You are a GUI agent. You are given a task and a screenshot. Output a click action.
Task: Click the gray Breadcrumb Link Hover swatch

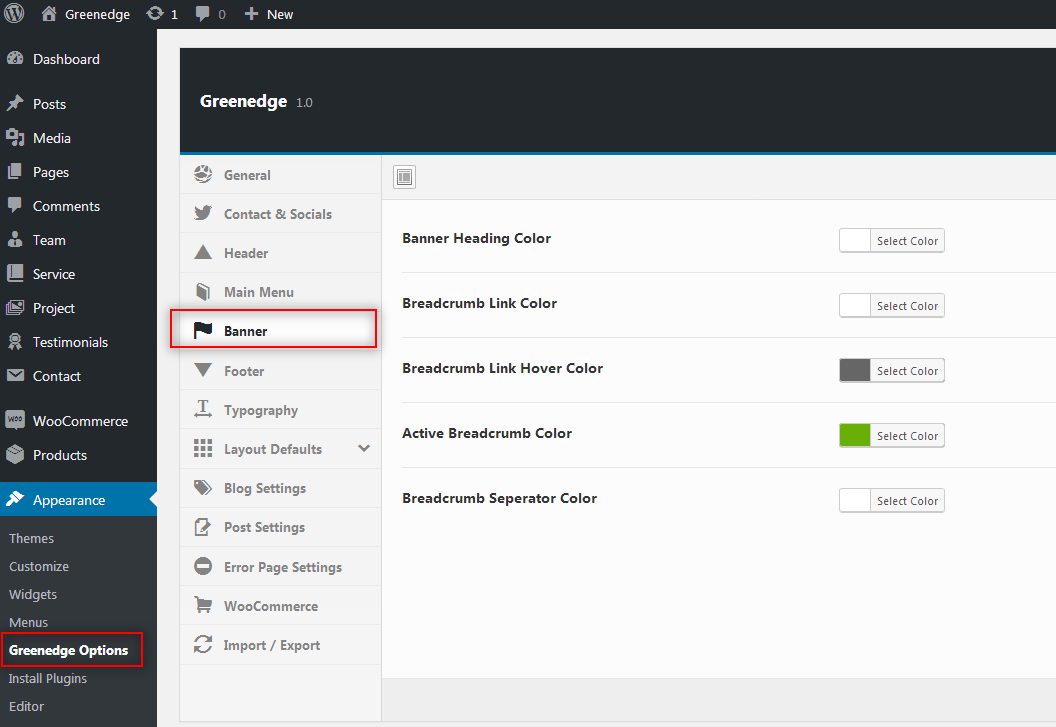click(855, 371)
